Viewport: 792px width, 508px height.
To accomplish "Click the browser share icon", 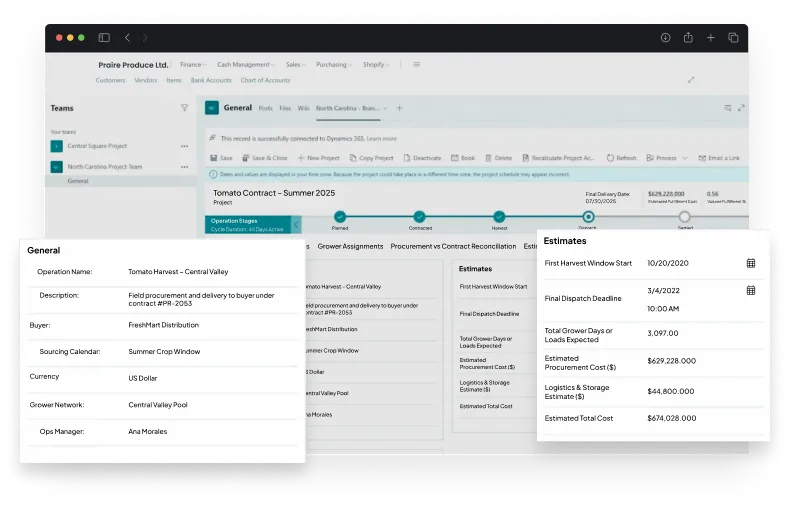I will click(x=688, y=37).
